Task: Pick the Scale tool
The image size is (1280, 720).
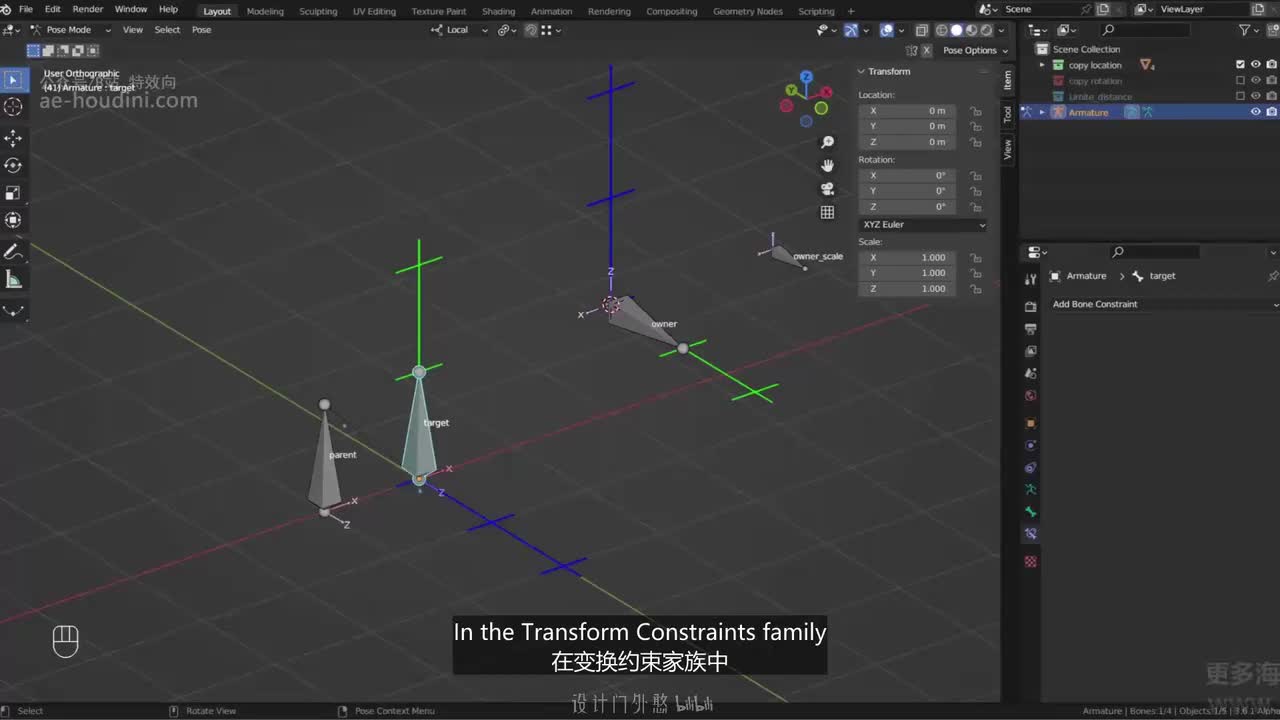Action: 14,192
